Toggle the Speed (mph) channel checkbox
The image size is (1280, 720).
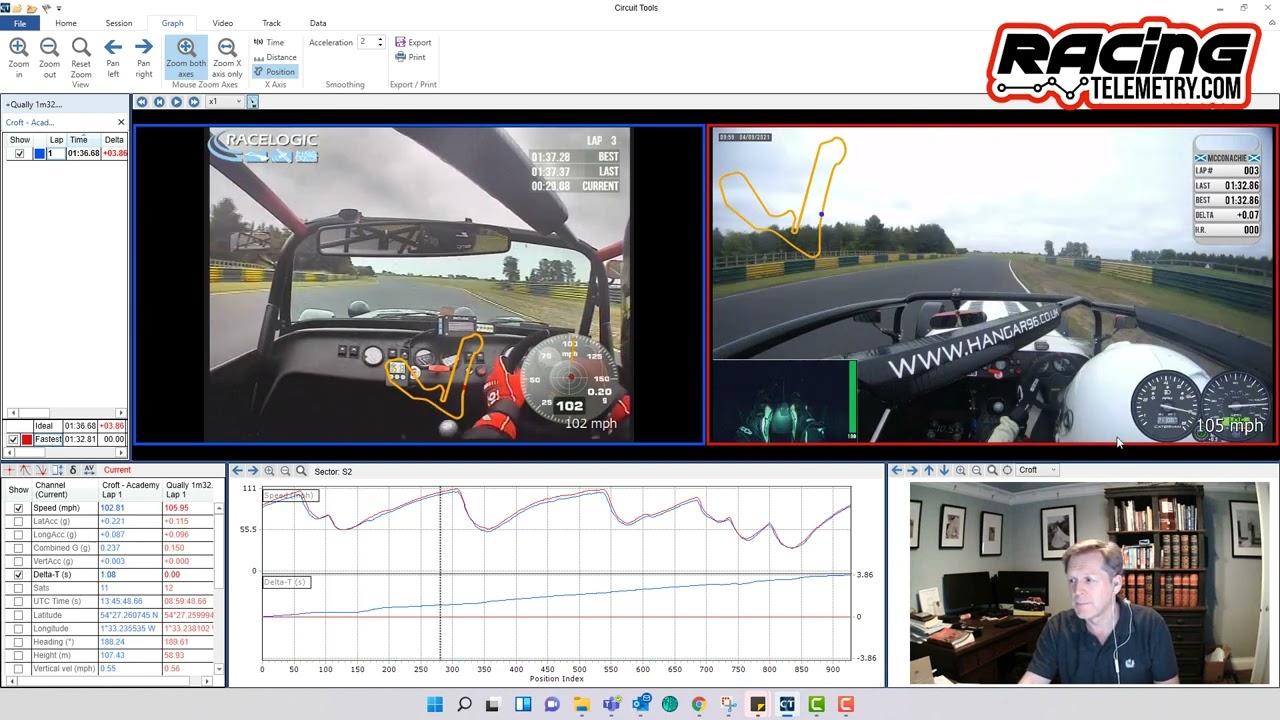click(x=18, y=508)
